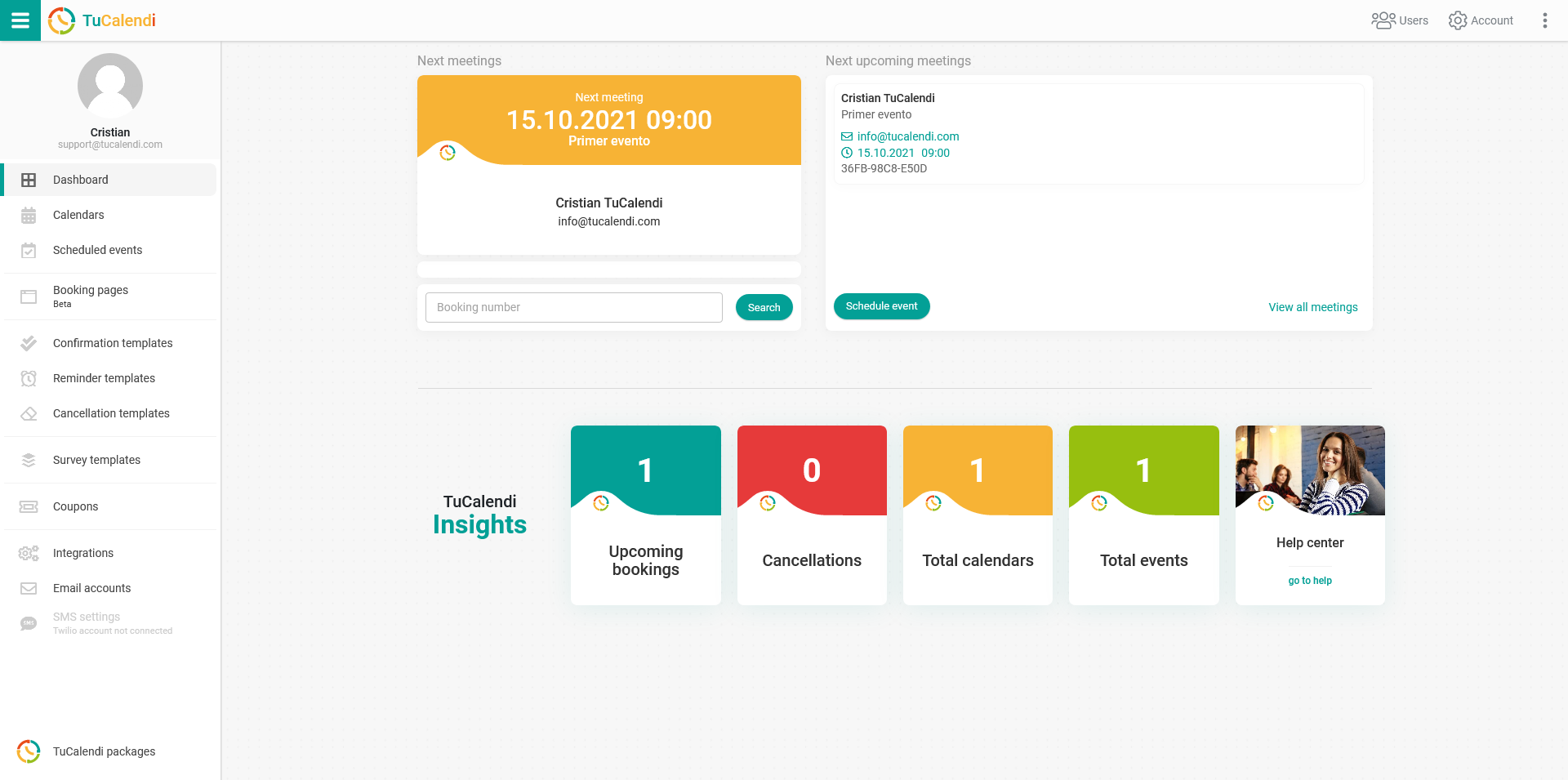Open Coupons menu item
This screenshot has width=1568, height=780.
coord(109,506)
